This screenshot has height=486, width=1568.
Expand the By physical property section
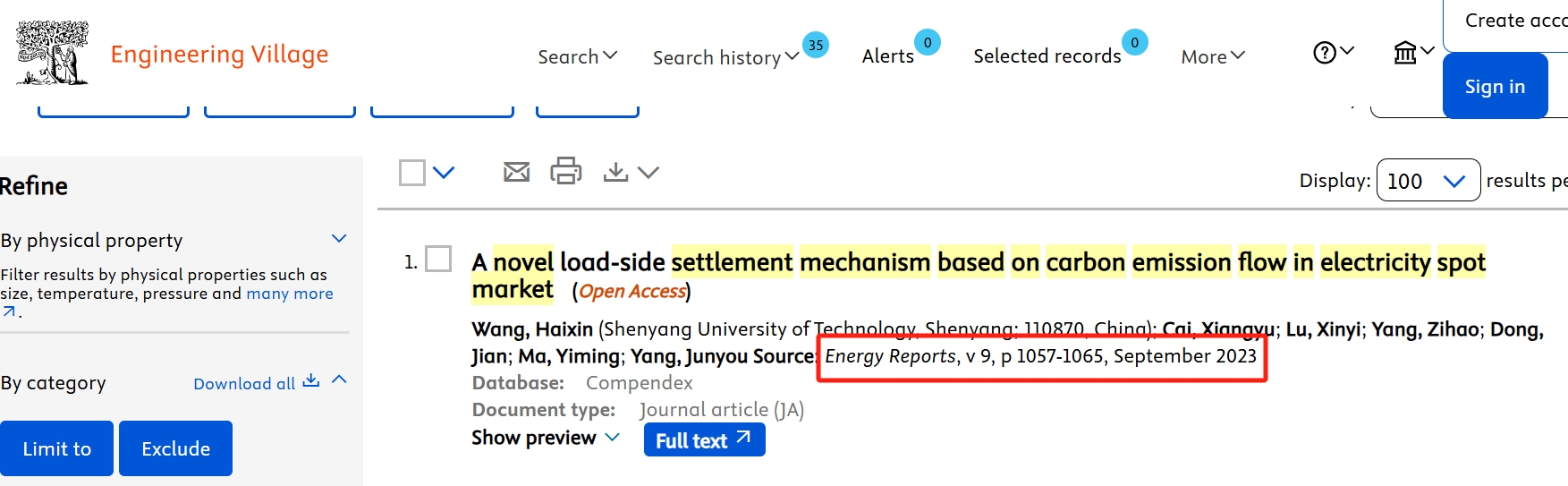(339, 239)
